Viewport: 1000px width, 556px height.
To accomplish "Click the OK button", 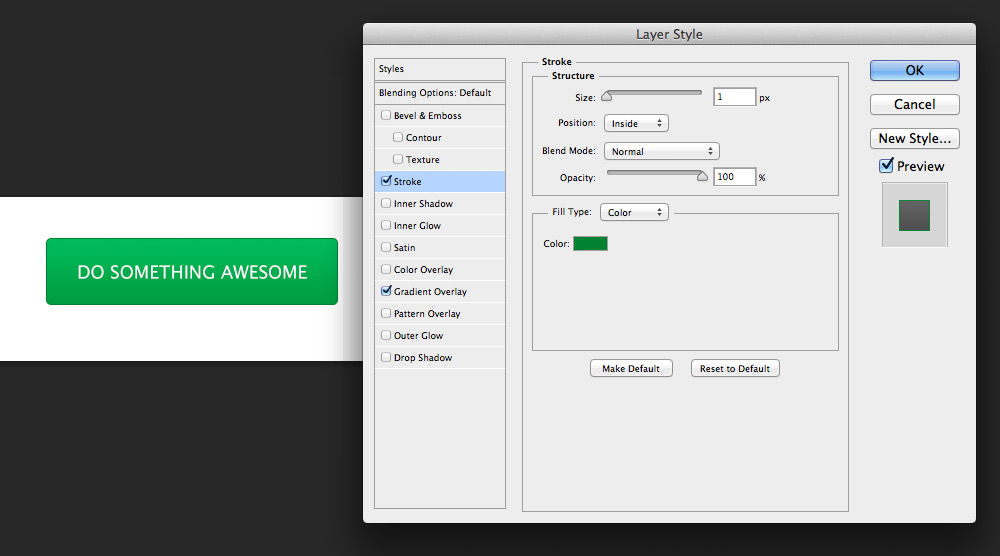I will pyautogui.click(x=914, y=70).
